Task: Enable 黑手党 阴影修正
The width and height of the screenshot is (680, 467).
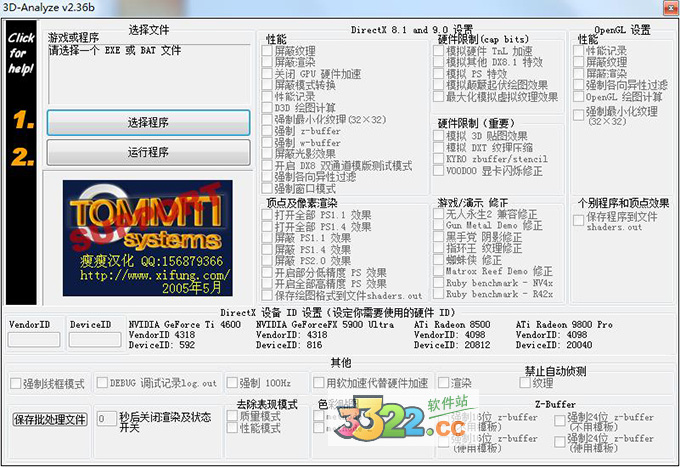Action: coord(438,237)
